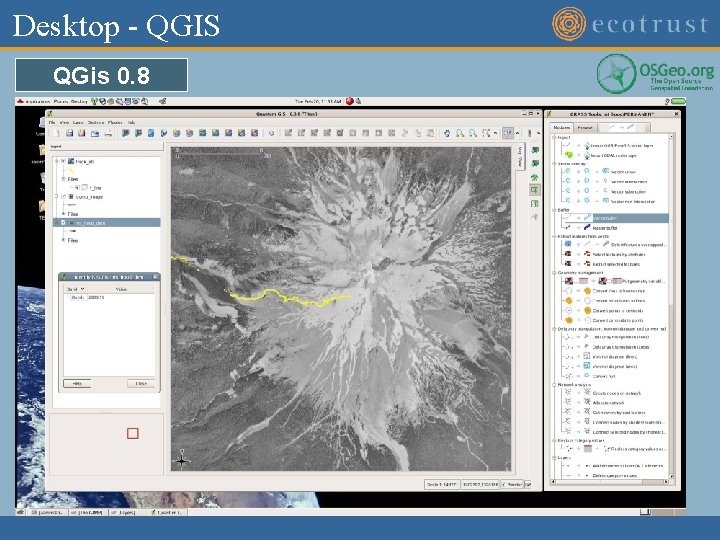
Task: Select the Pan Map four-arrows tool
Action: point(447,133)
